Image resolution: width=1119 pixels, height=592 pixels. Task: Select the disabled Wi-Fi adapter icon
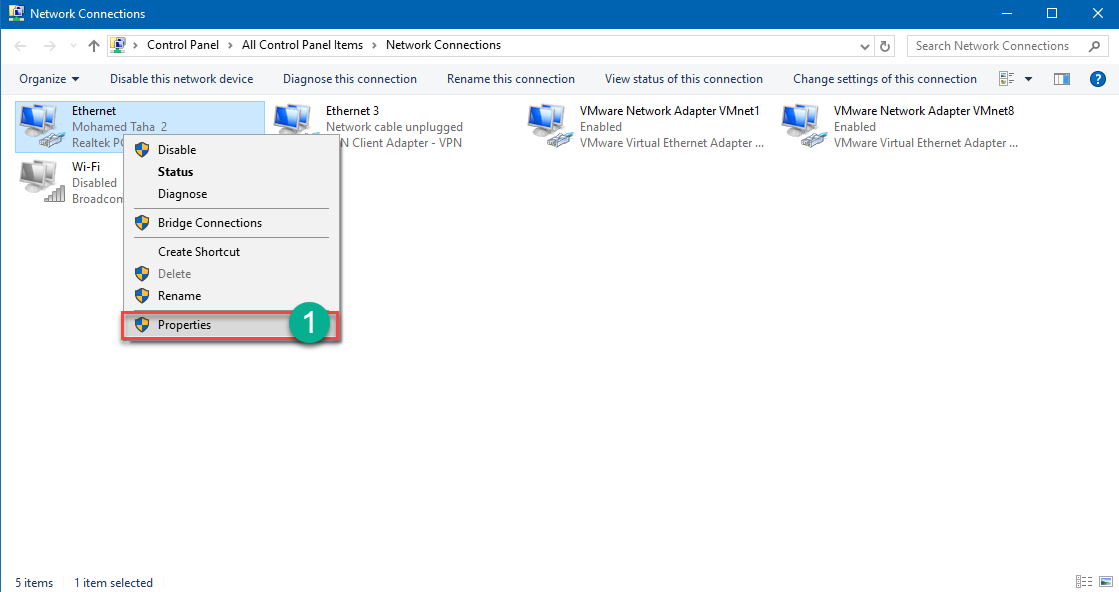pyautogui.click(x=40, y=180)
